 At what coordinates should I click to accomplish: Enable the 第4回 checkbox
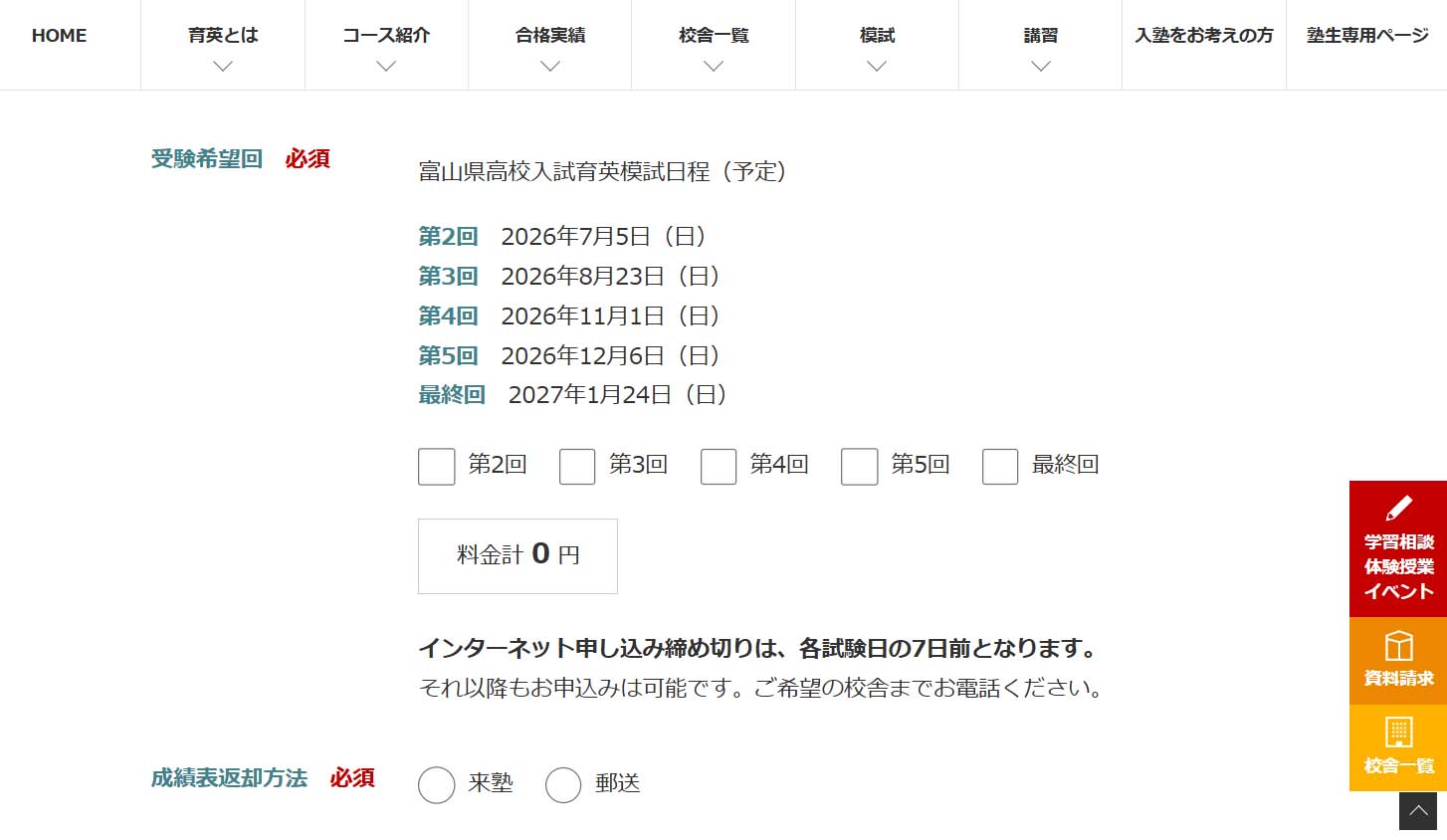pos(719,466)
